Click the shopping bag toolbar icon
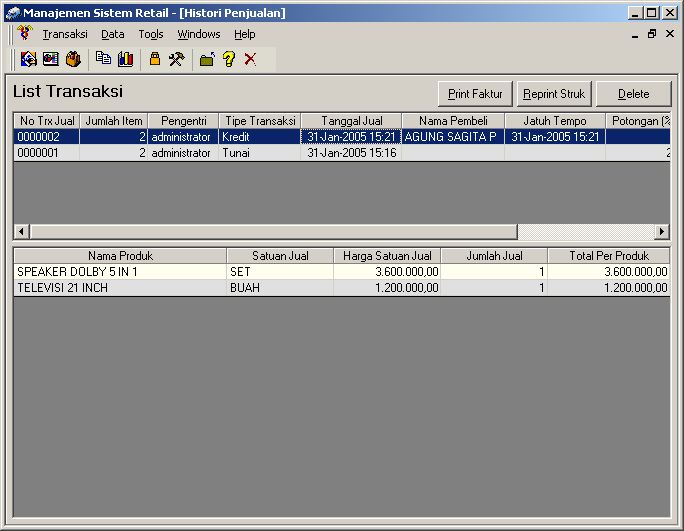This screenshot has width=684, height=531. point(72,59)
